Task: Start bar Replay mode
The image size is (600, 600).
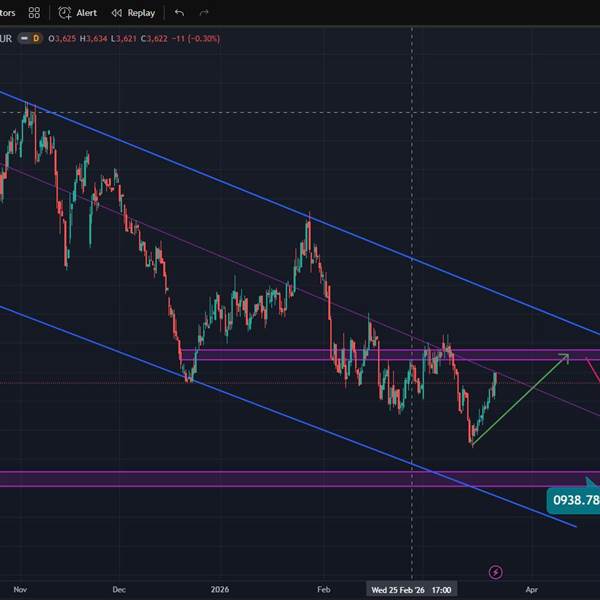Action: click(133, 13)
